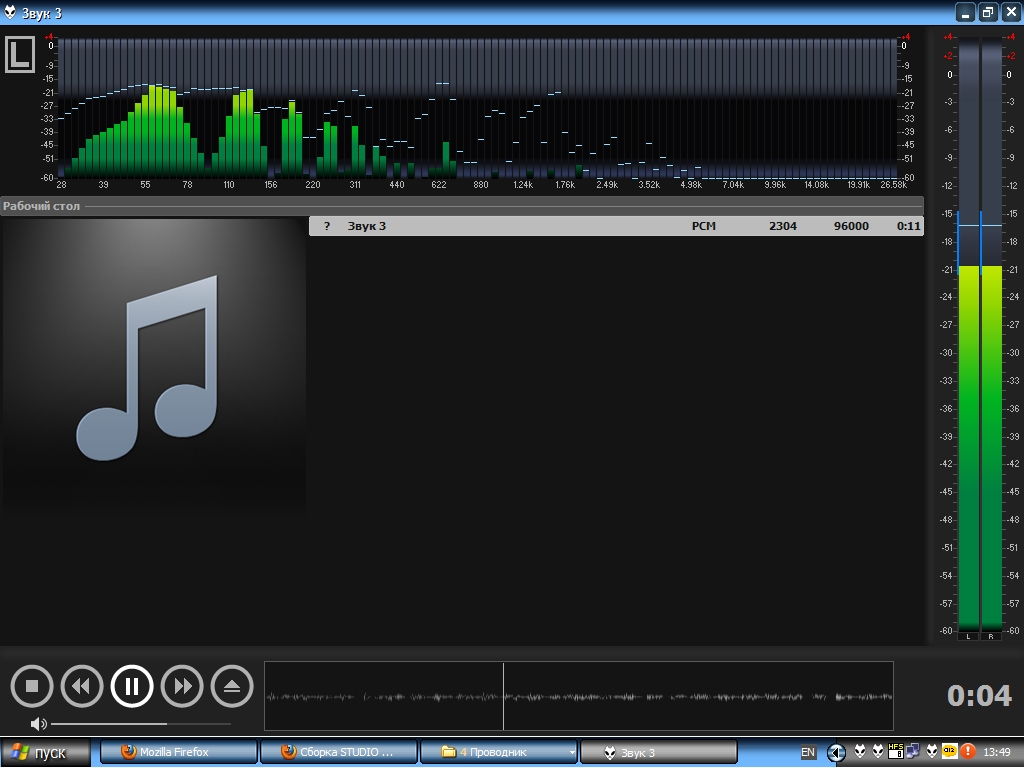Switch to the Mozilla Firefox taskbar window

(x=178, y=752)
